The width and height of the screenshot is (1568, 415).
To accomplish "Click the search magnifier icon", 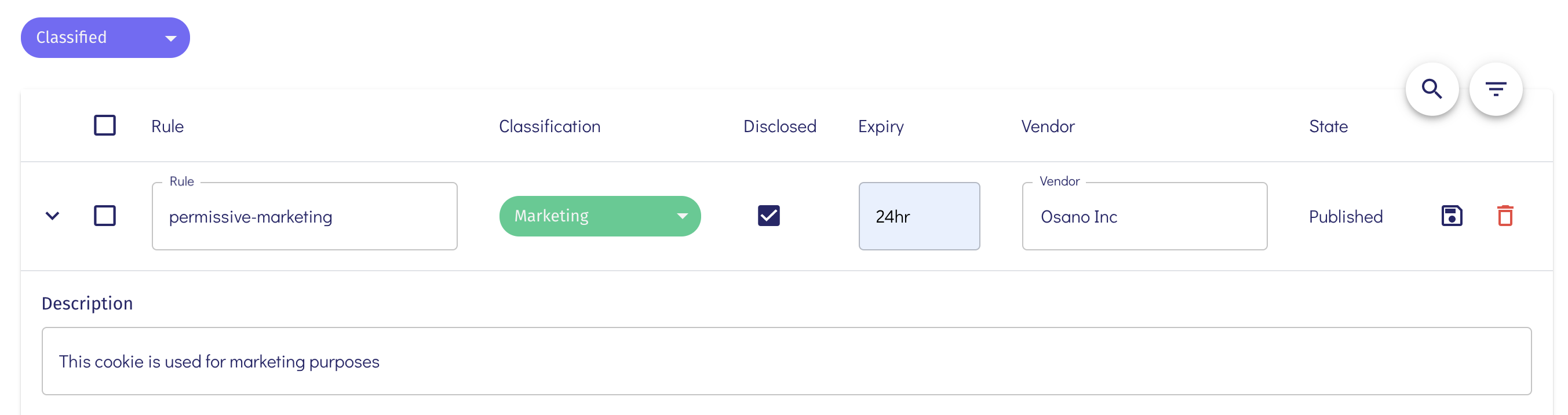I will [1432, 89].
